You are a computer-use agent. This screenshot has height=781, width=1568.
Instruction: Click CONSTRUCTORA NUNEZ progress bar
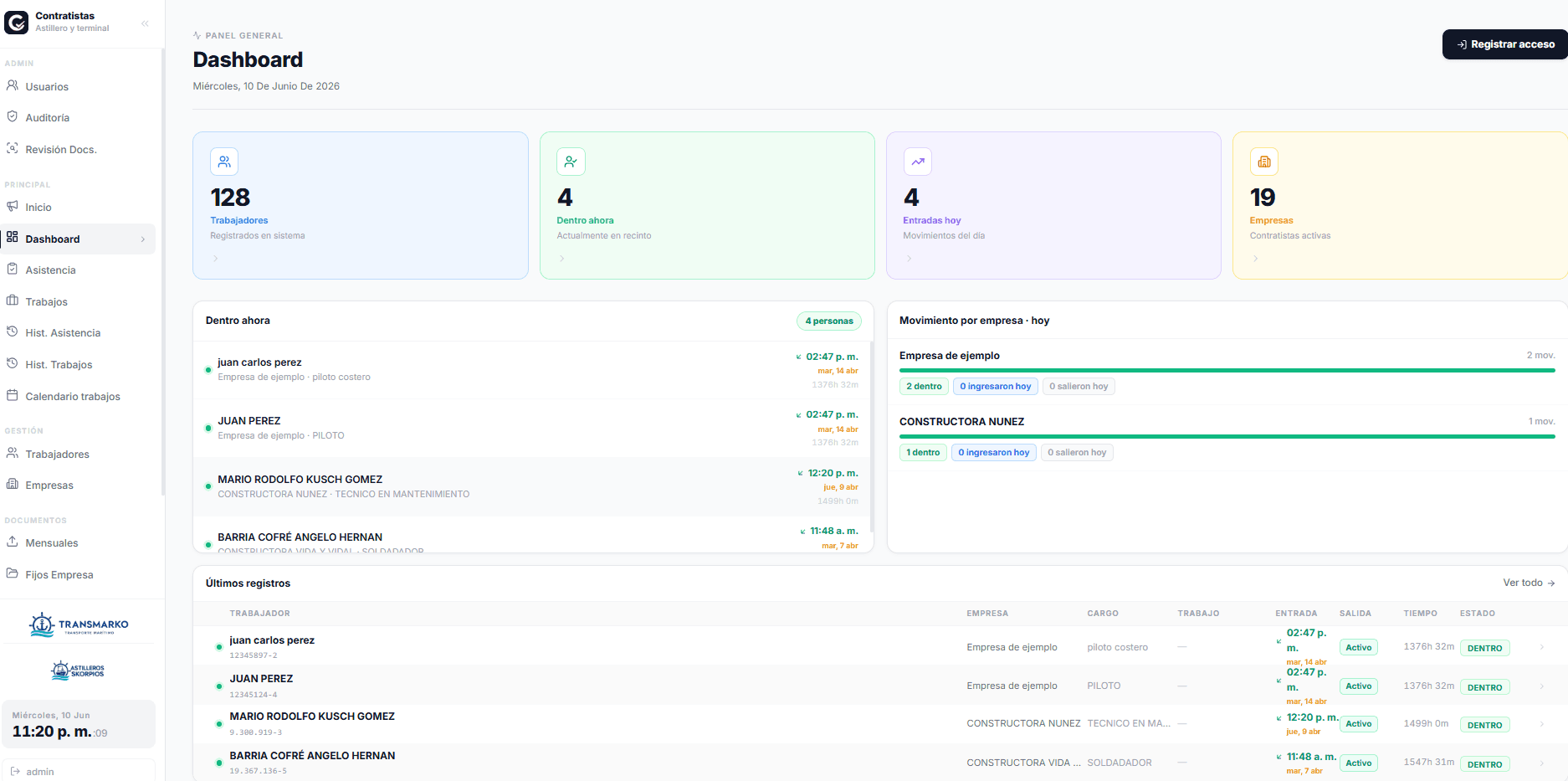pyautogui.click(x=1227, y=436)
